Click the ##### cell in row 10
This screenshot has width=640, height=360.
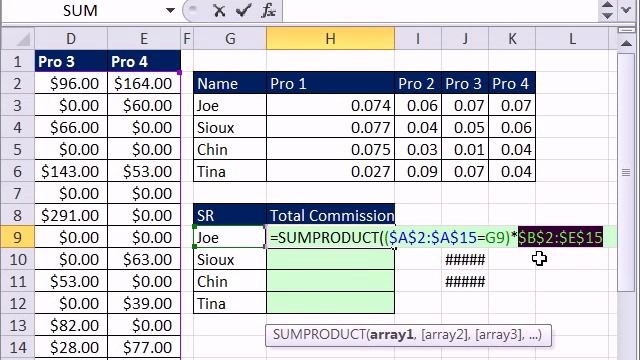tap(465, 259)
